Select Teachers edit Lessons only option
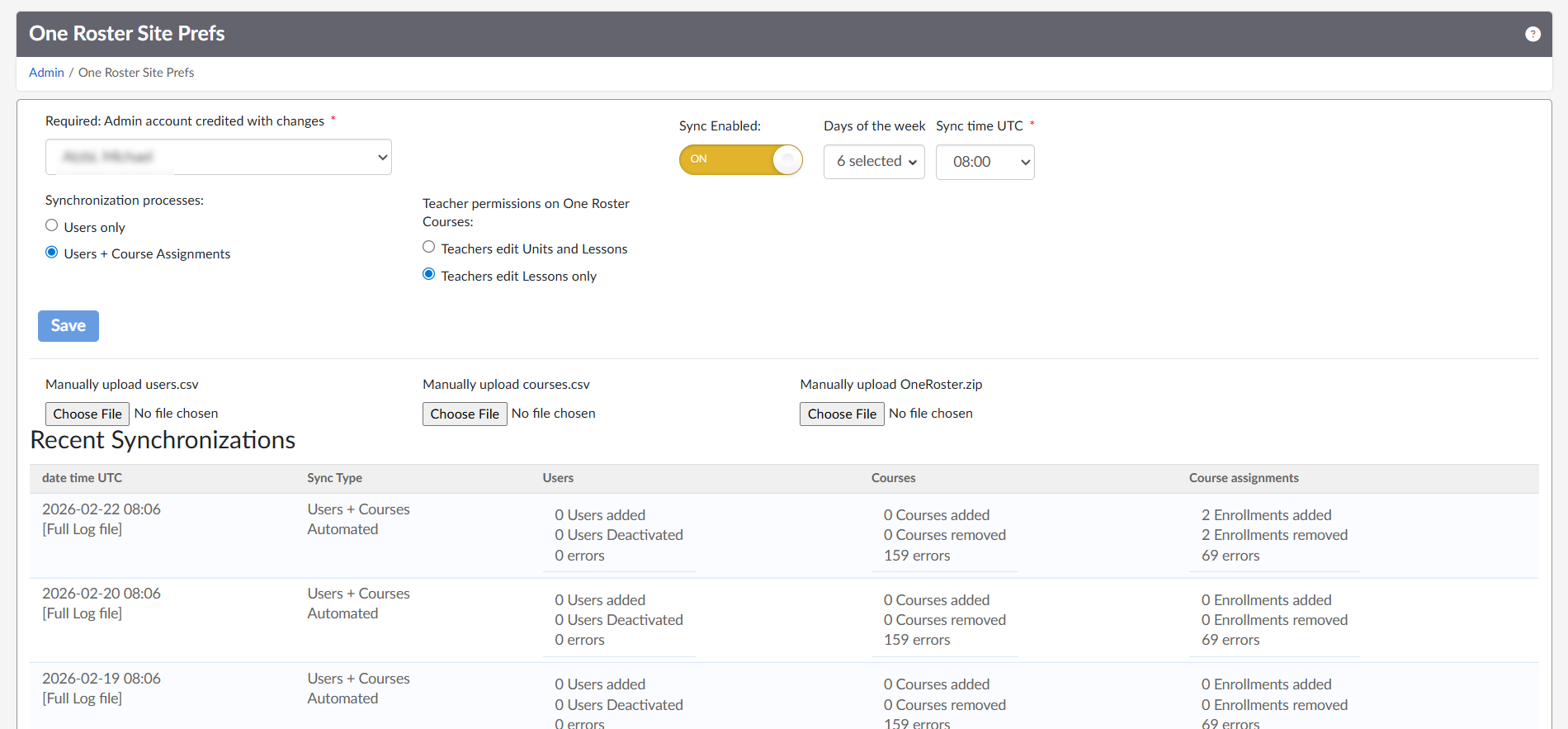The image size is (1568, 729). click(429, 274)
